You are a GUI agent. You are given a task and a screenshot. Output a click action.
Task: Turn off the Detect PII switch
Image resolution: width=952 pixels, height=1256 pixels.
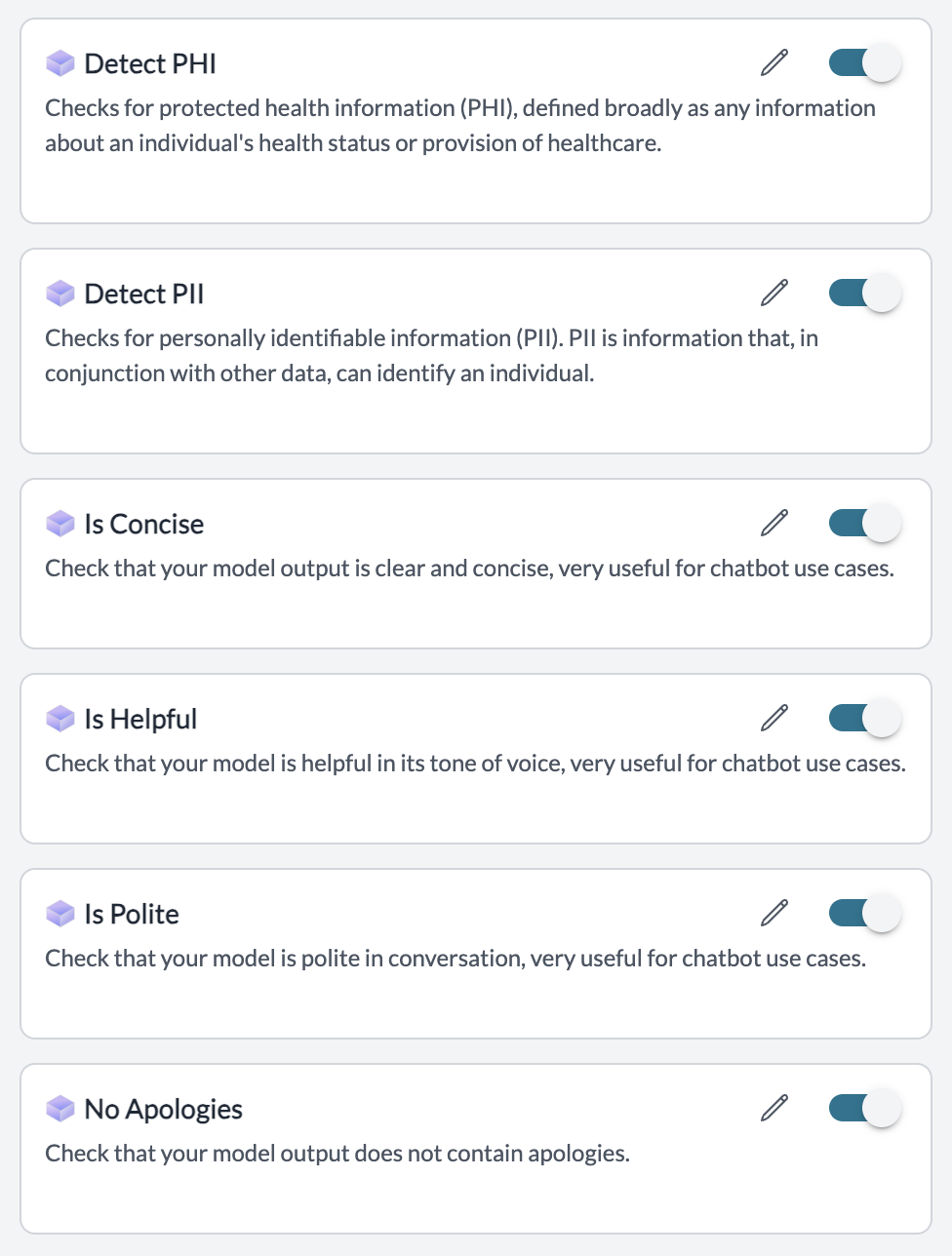point(865,293)
